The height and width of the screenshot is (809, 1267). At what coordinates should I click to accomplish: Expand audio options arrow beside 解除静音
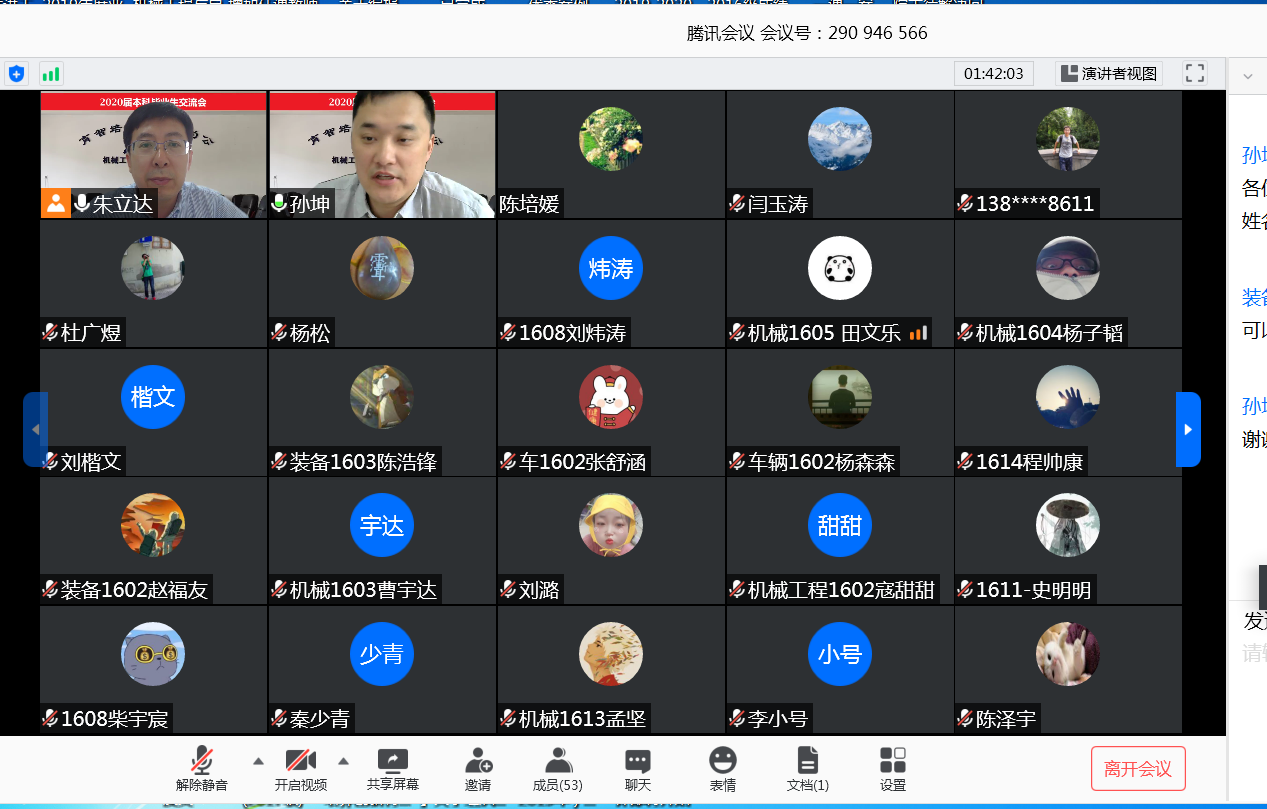[x=258, y=759]
